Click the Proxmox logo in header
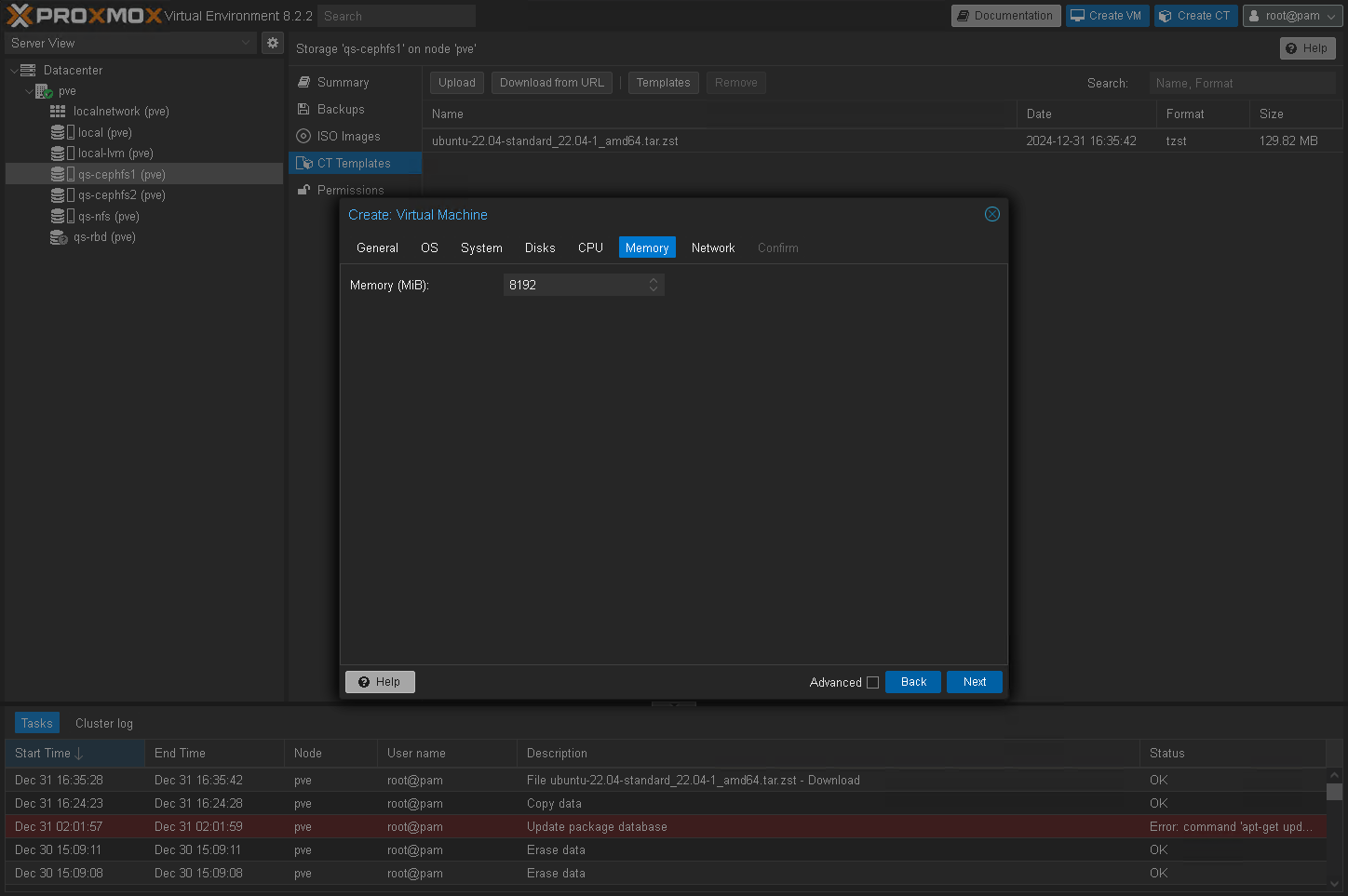 (x=84, y=16)
